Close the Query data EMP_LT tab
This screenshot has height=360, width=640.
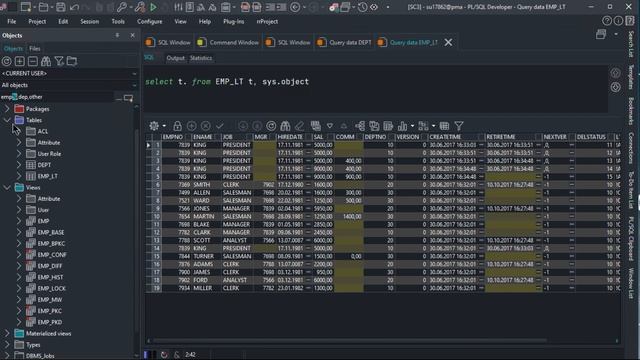[448, 42]
